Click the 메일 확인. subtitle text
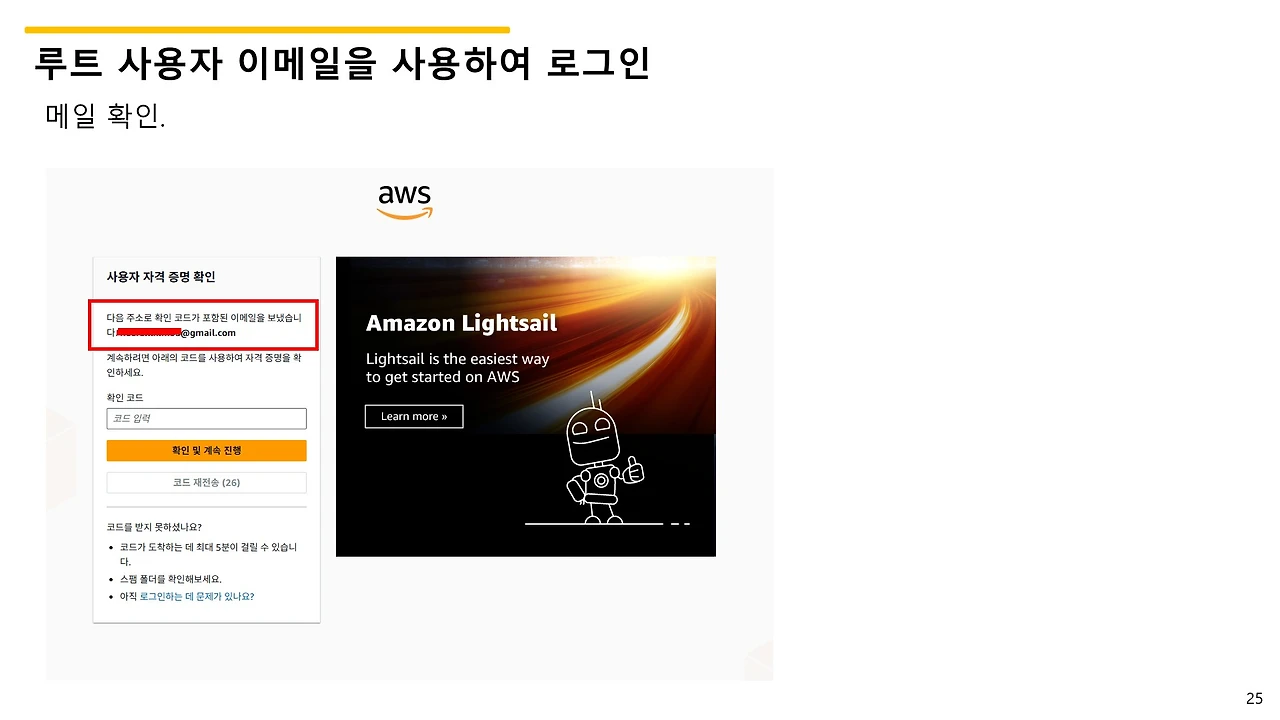Screen dimensions: 1280x720 click(x=105, y=116)
